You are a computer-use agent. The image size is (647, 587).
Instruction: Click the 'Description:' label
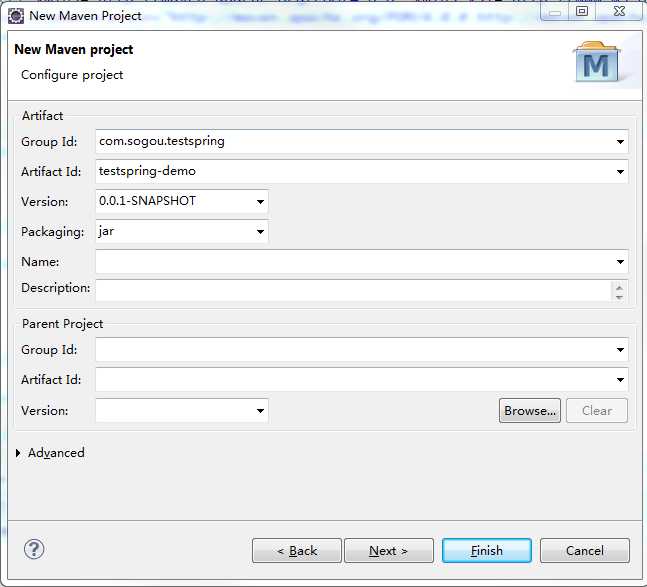(x=56, y=288)
